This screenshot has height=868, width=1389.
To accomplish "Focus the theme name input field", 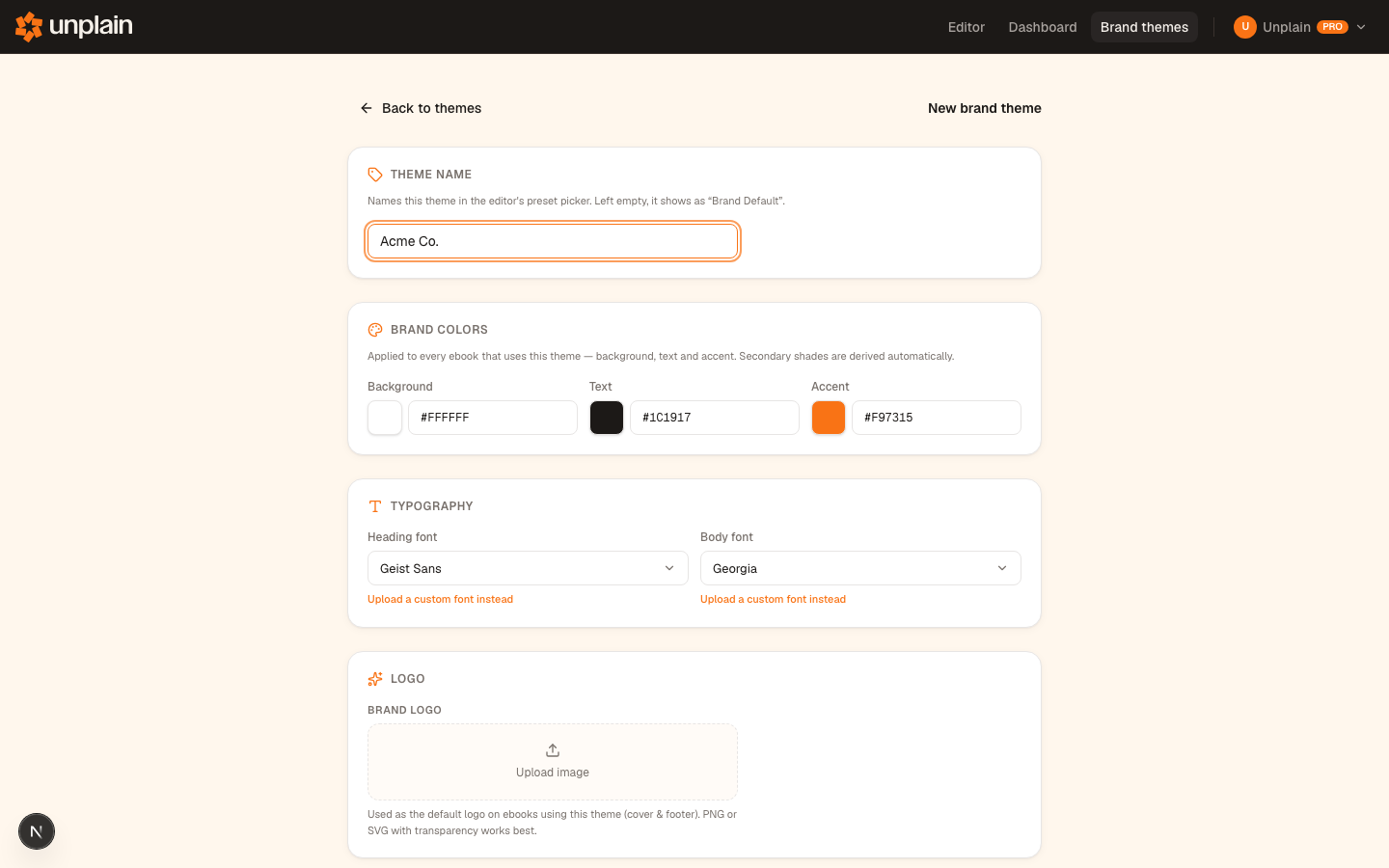I will click(x=553, y=241).
